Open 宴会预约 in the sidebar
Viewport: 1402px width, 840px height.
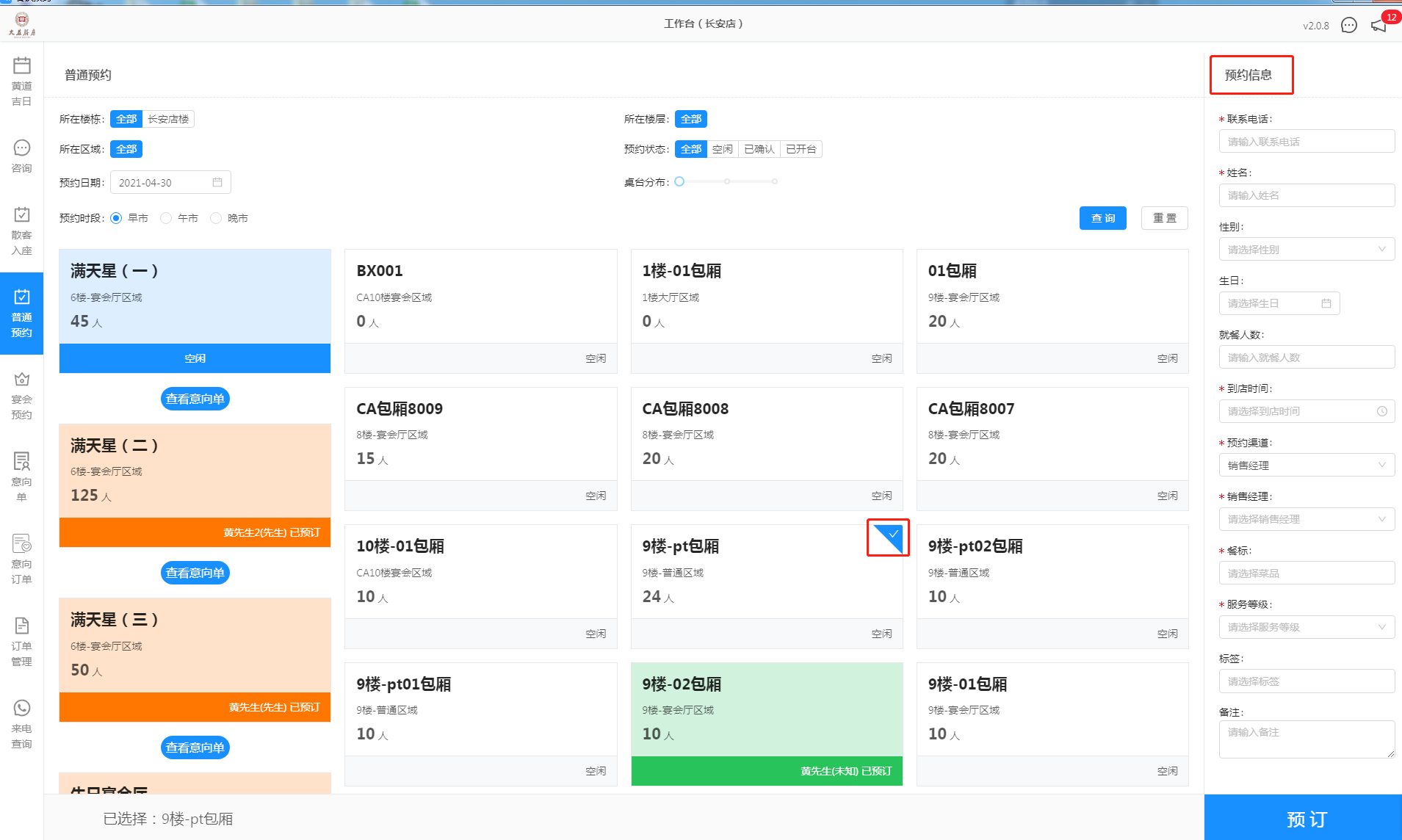point(22,395)
